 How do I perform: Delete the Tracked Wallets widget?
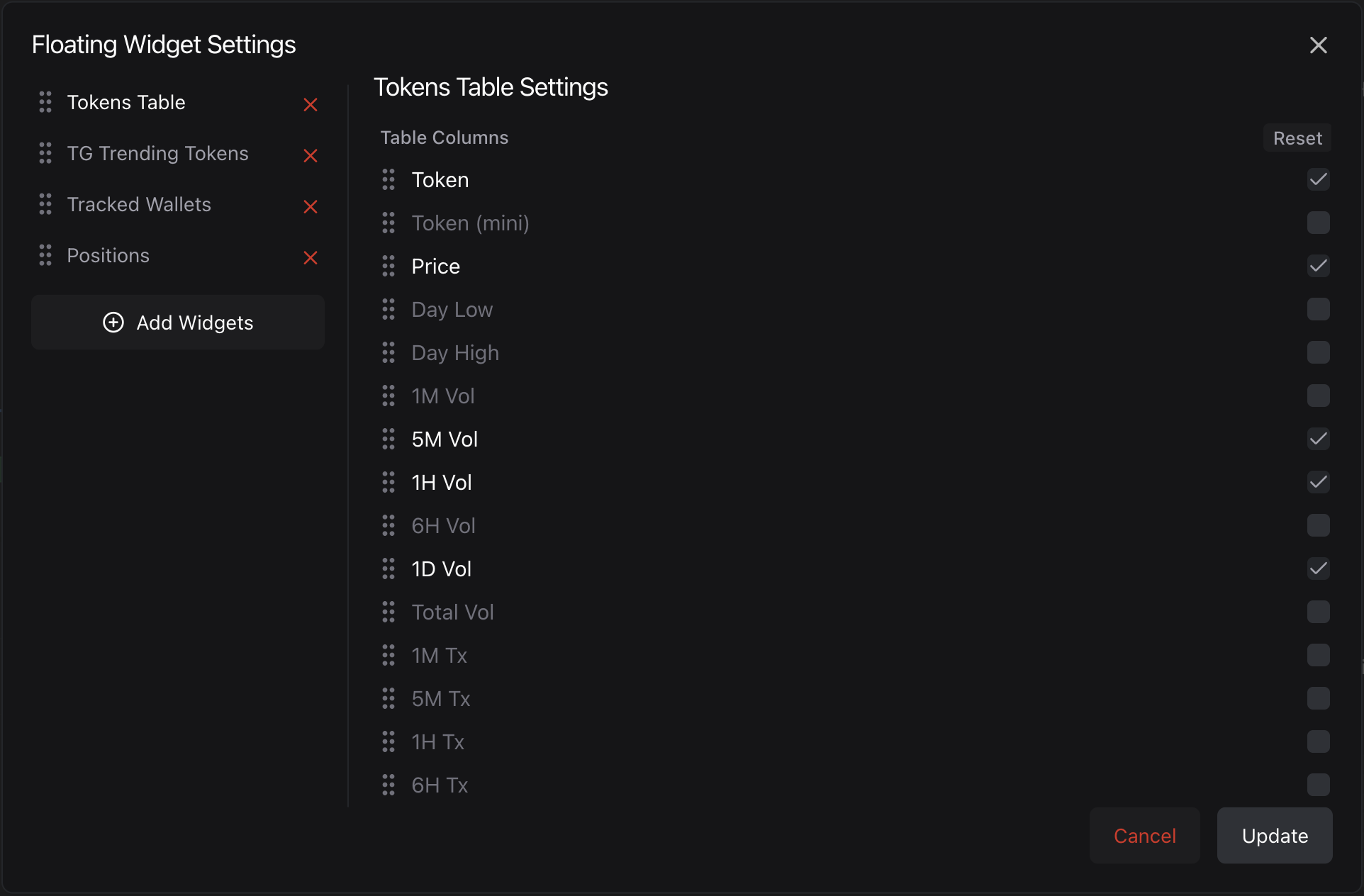tap(311, 207)
